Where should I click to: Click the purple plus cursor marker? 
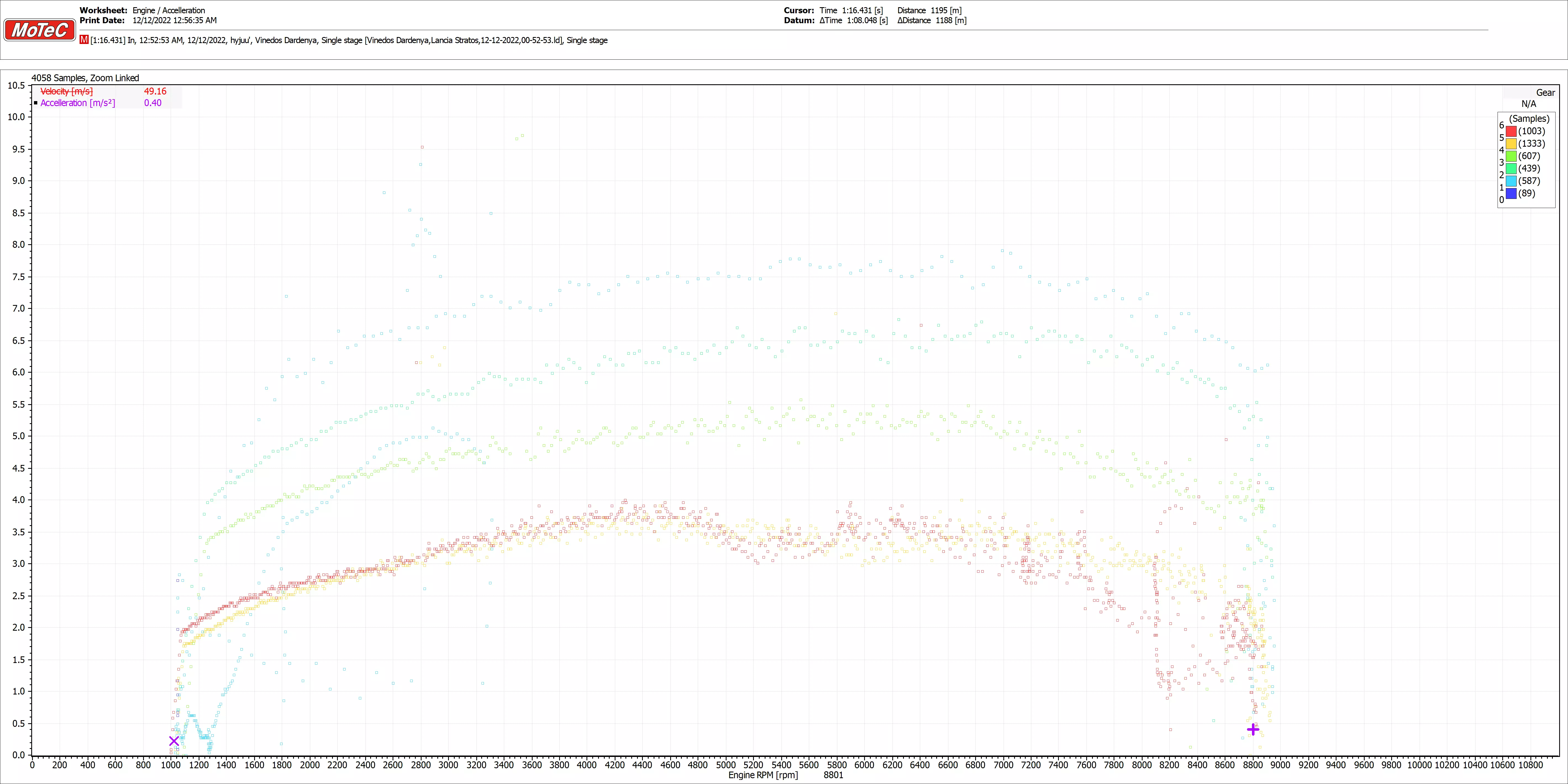tap(1253, 729)
